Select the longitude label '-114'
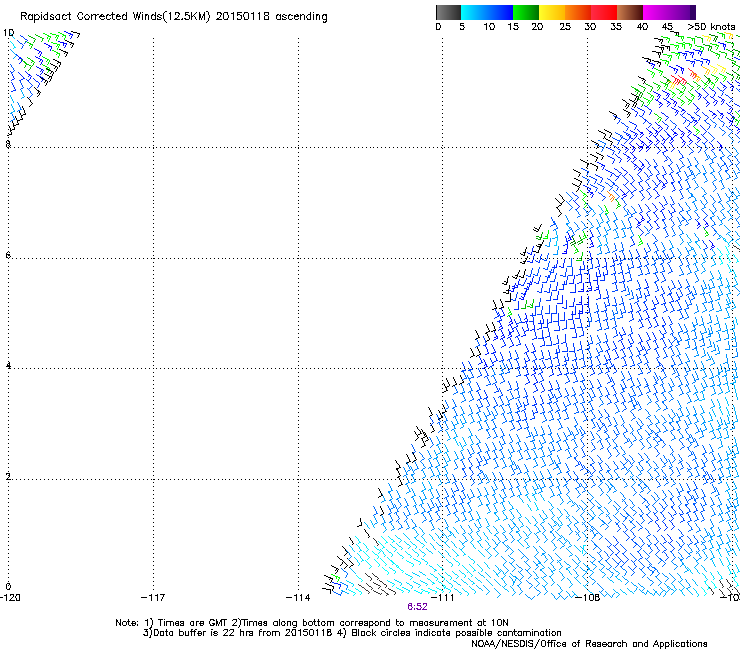The image size is (740, 650). (298, 598)
